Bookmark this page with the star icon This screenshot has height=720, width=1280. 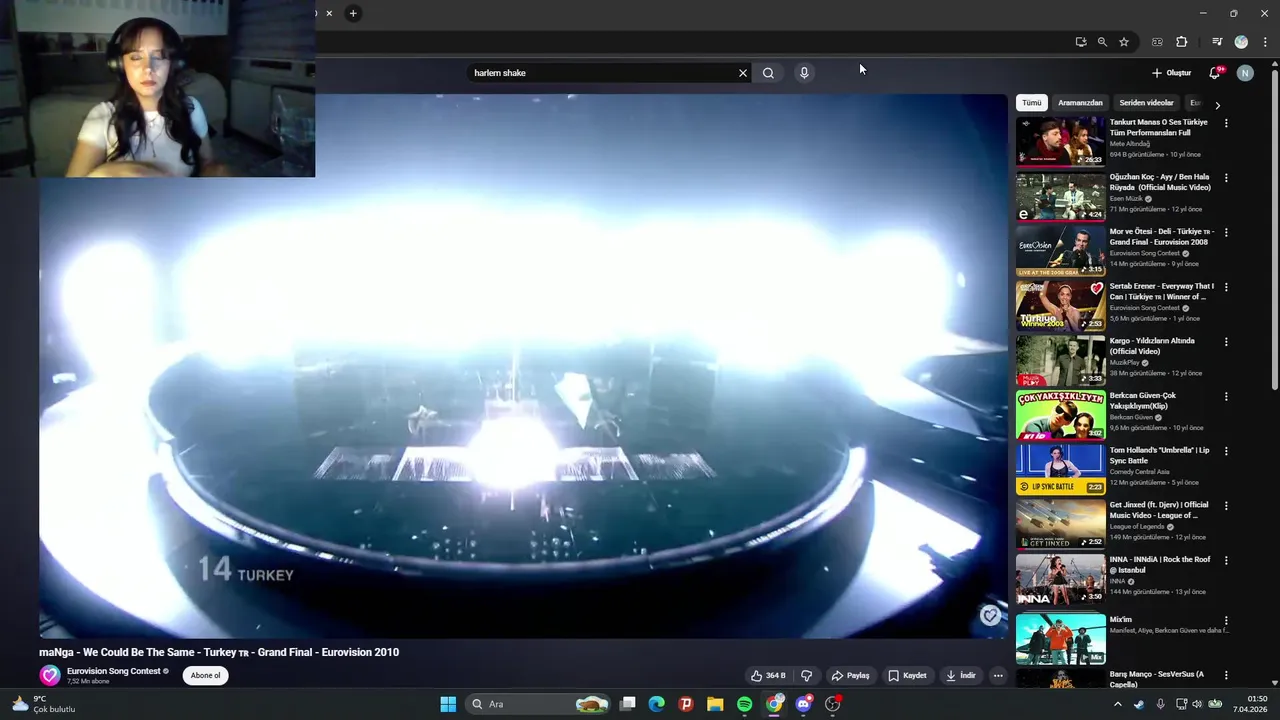(x=1124, y=42)
